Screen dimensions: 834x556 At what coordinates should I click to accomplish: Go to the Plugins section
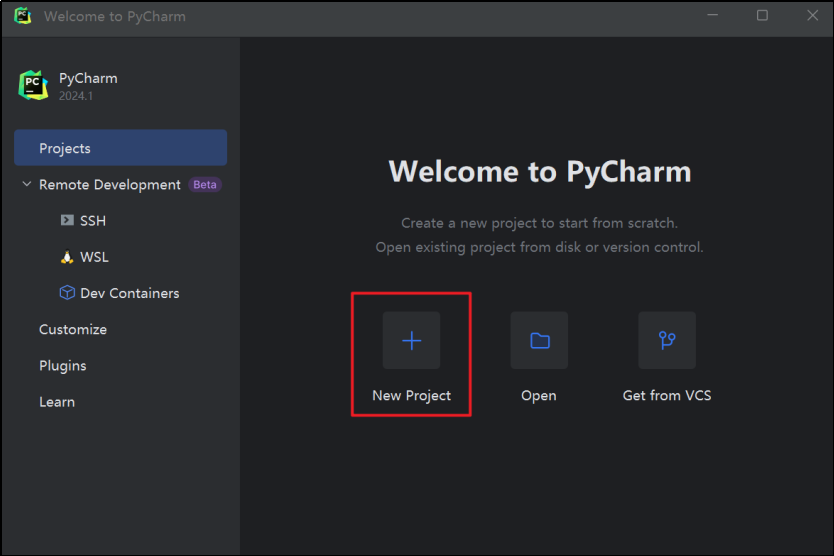tap(63, 366)
